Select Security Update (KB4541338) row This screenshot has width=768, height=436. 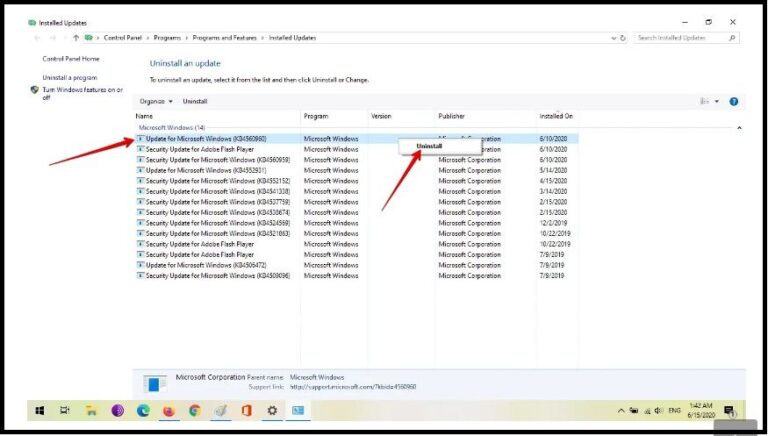[x=357, y=192]
